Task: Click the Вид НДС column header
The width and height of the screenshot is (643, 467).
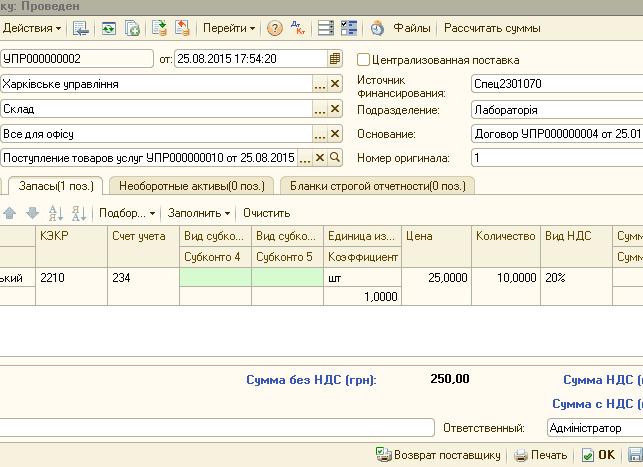Action: 577,246
